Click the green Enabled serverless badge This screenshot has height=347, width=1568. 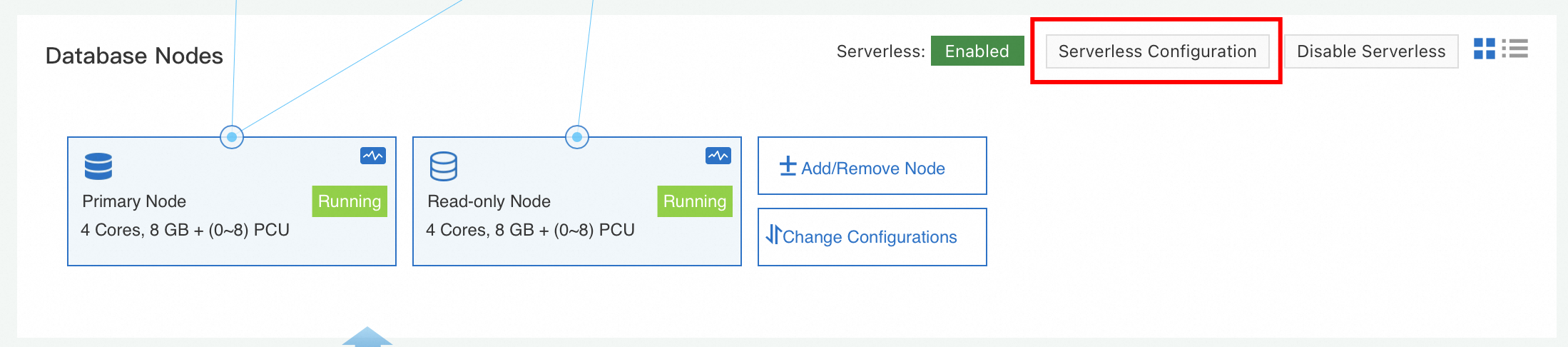pyautogui.click(x=977, y=51)
